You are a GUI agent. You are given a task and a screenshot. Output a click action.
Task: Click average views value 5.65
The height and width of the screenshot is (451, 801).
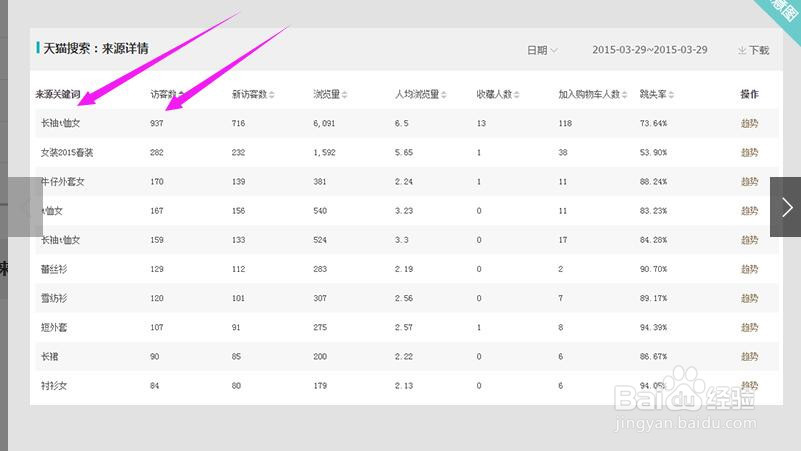pos(404,152)
